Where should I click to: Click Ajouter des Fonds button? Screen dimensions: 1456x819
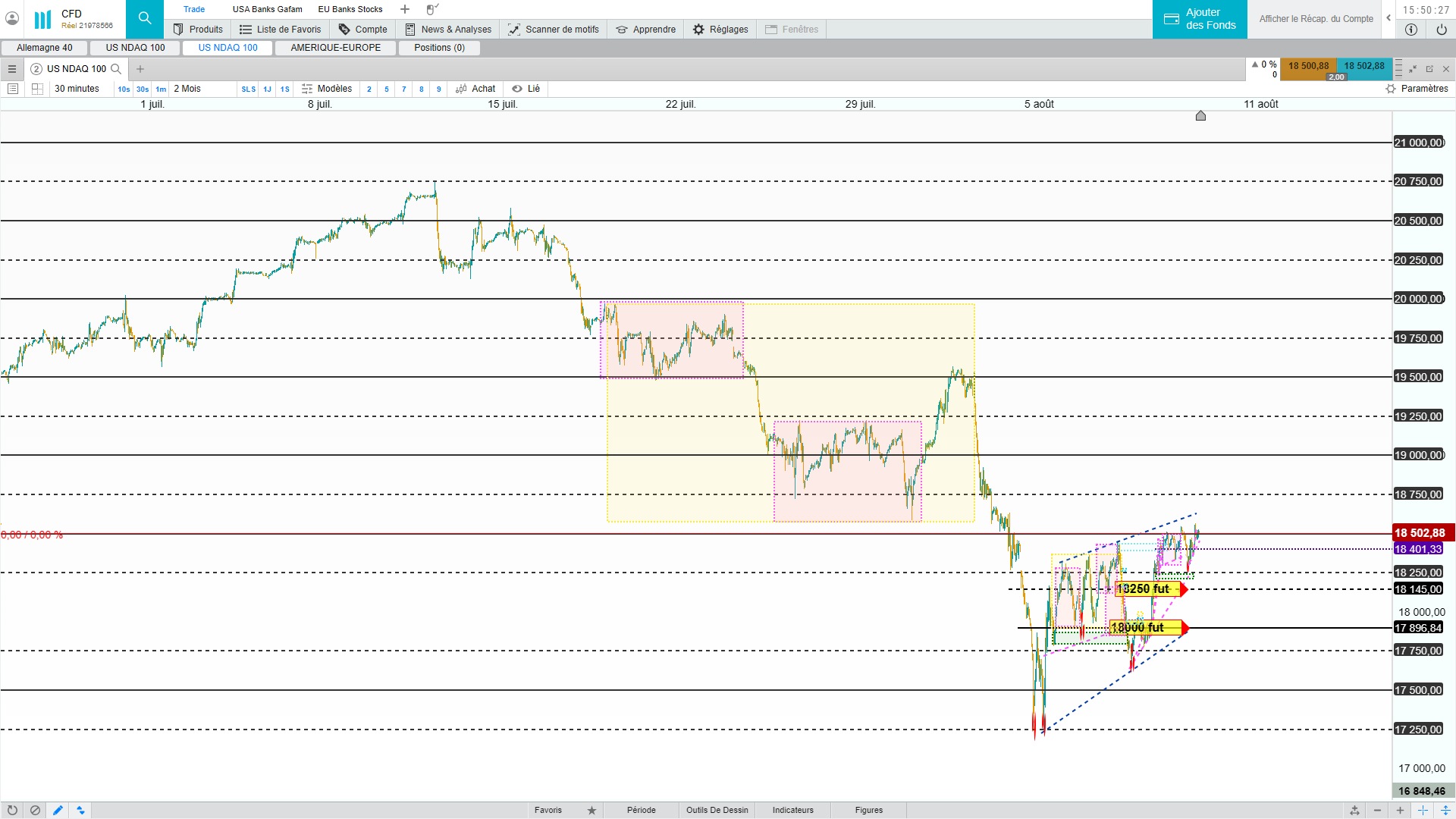(1200, 19)
